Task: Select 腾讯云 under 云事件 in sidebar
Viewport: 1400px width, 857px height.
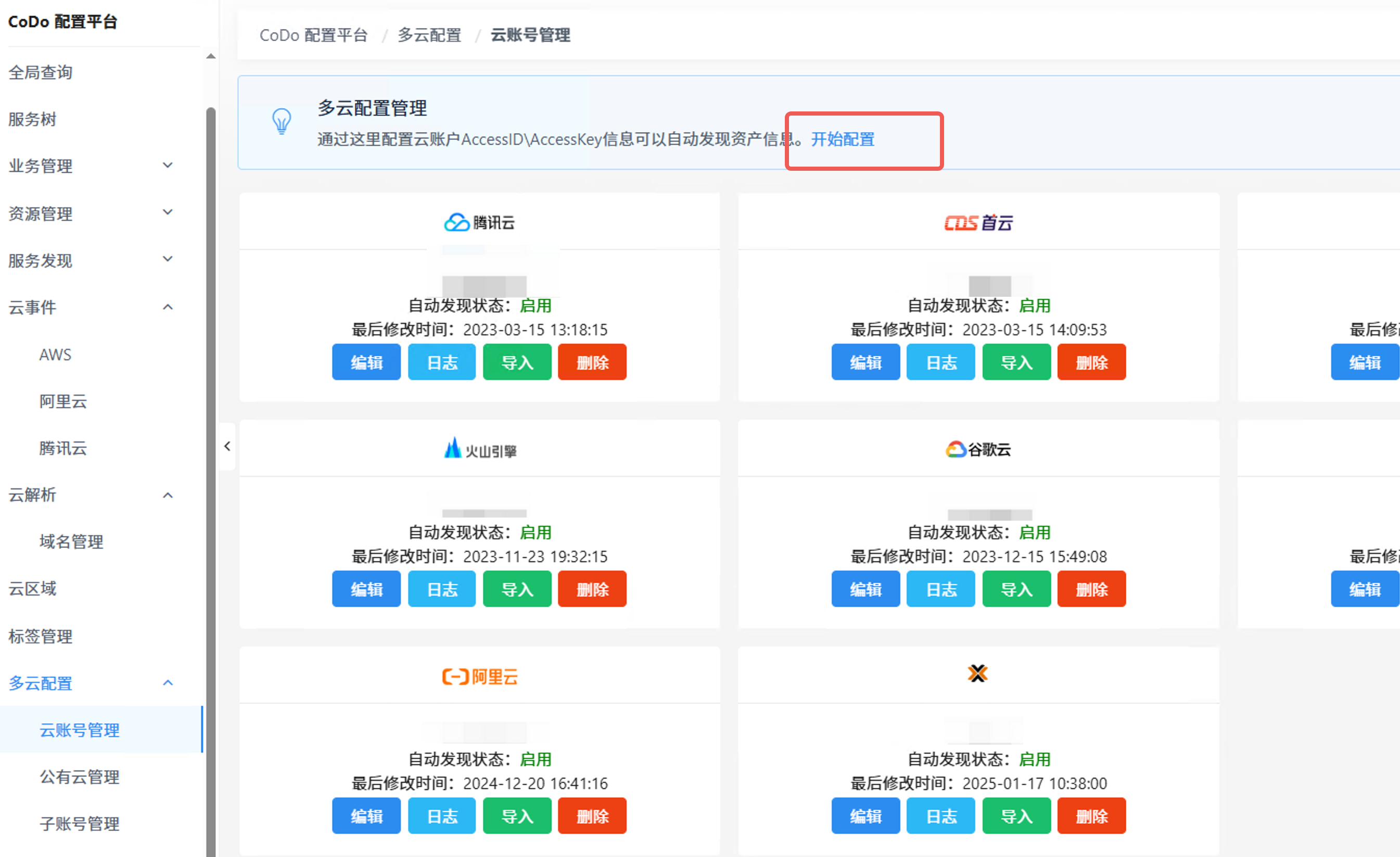Action: (63, 448)
